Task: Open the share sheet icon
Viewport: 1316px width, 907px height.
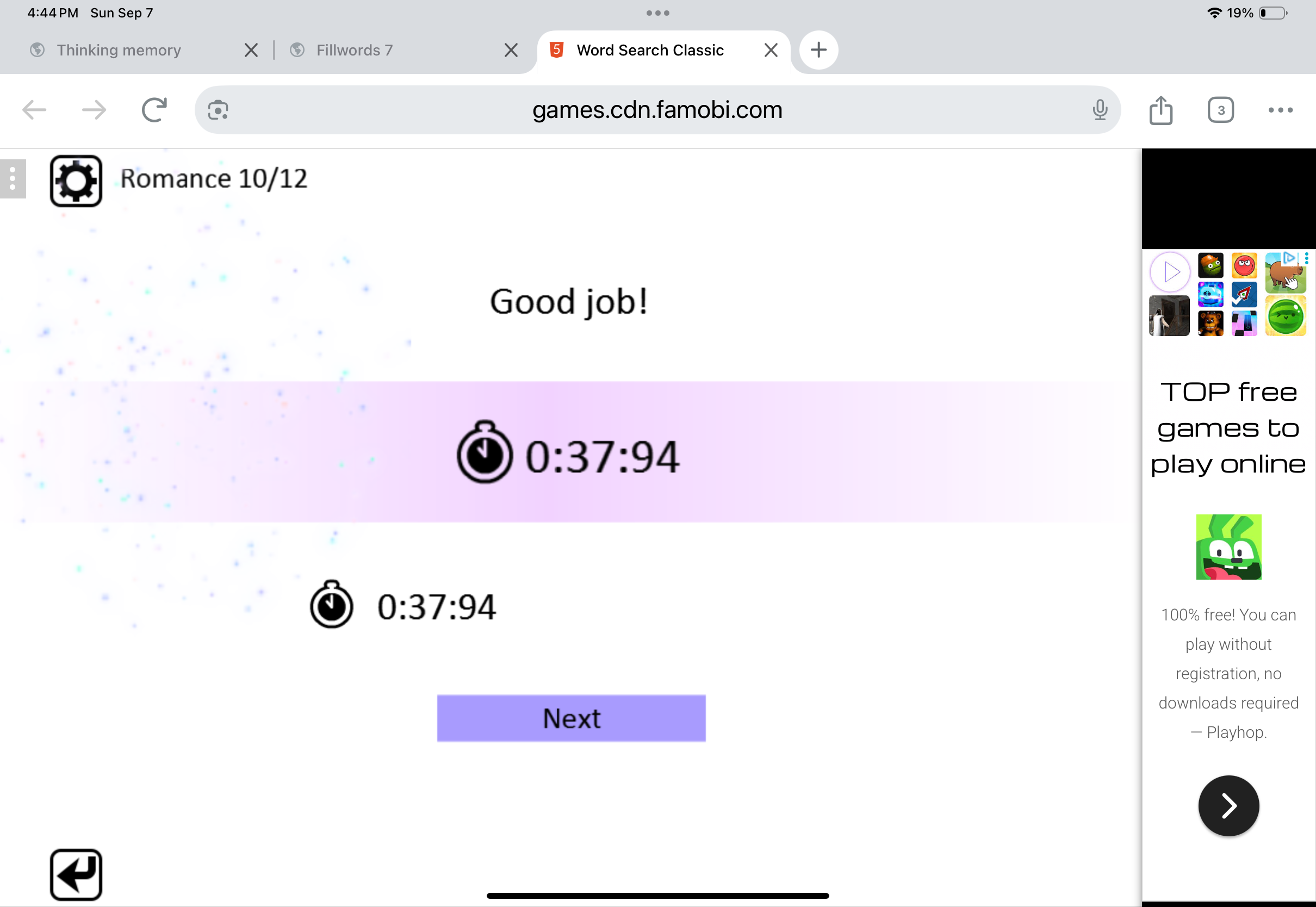Action: point(1161,110)
